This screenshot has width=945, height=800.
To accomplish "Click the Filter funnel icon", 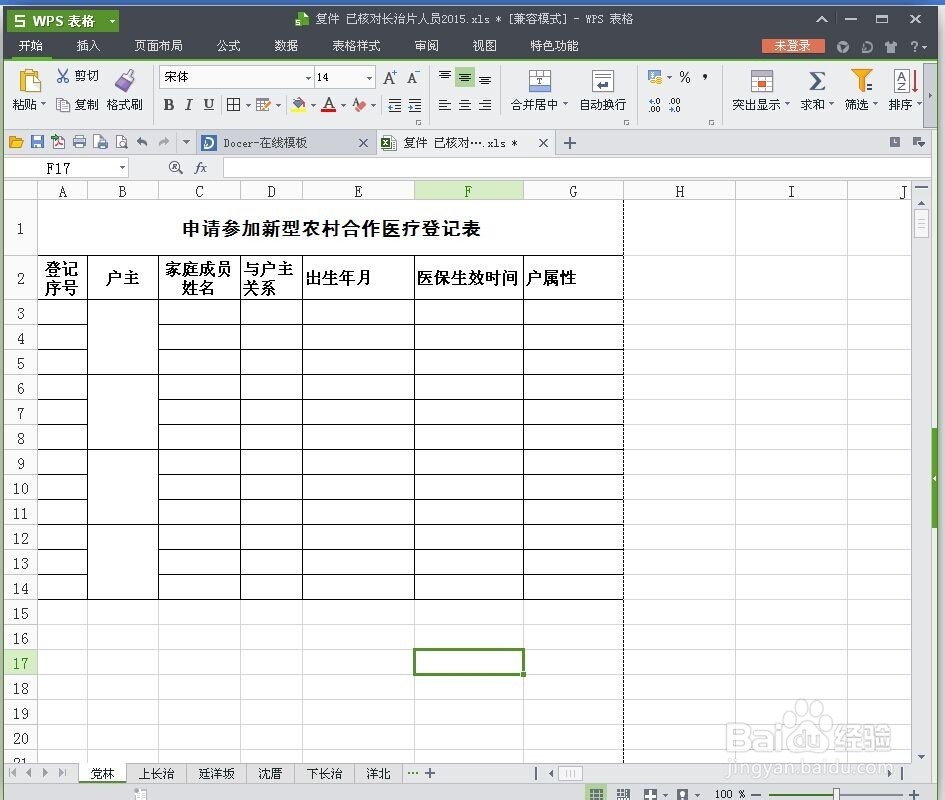I will 861,80.
